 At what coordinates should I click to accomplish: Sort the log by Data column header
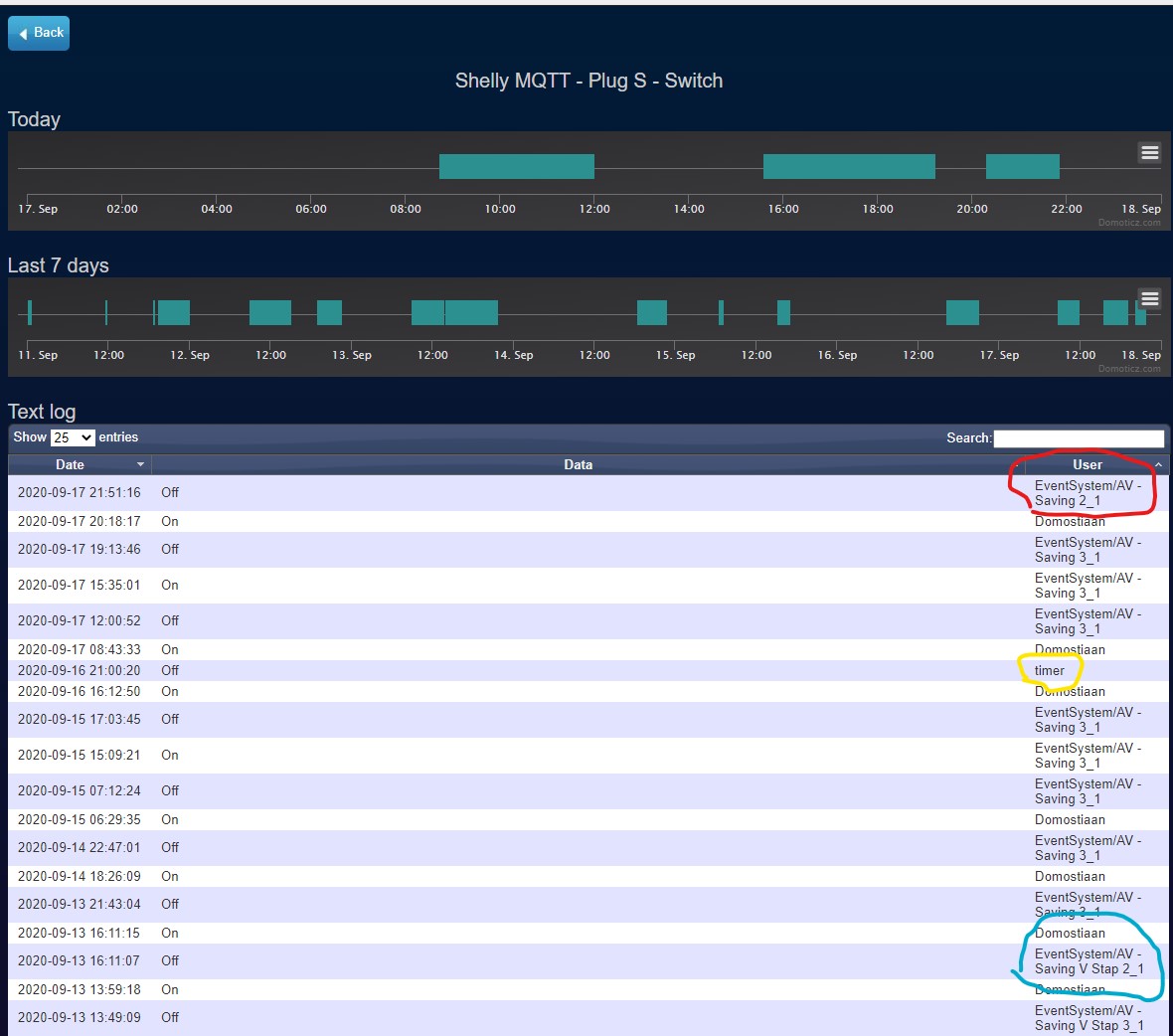pyautogui.click(x=579, y=464)
